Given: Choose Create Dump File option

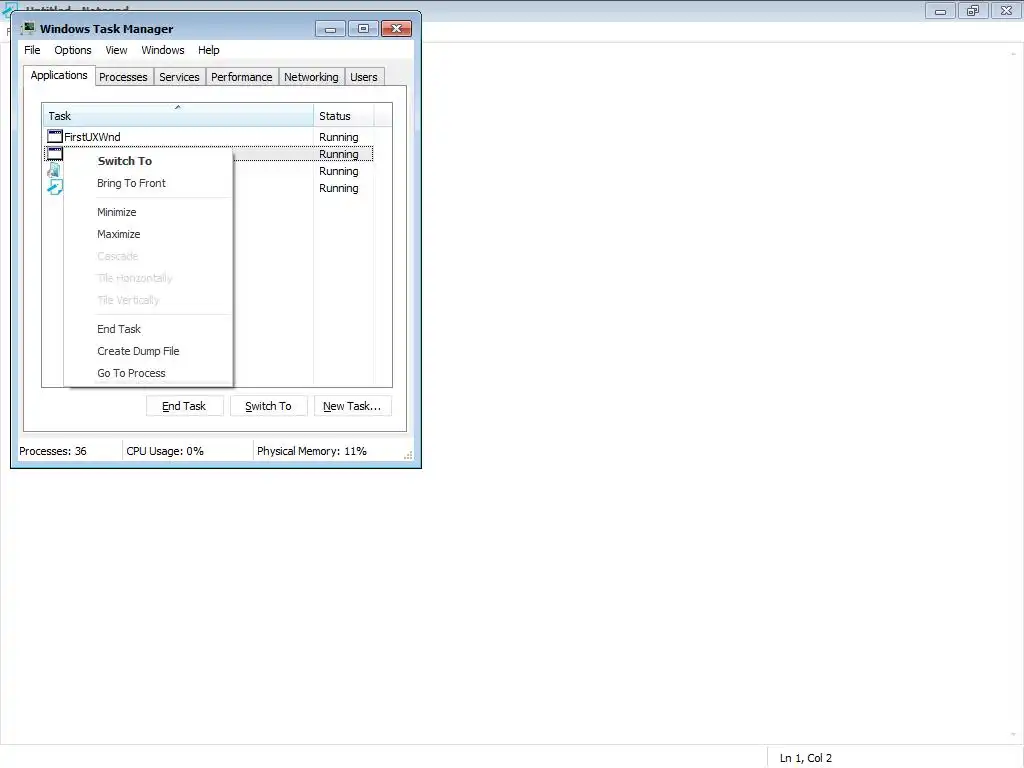Looking at the screenshot, I should (148, 351).
